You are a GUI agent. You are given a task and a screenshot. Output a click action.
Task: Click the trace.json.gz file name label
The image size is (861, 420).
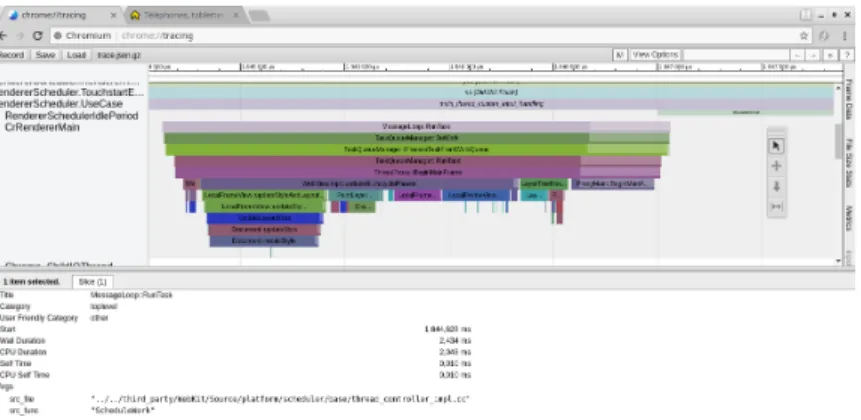coord(119,55)
